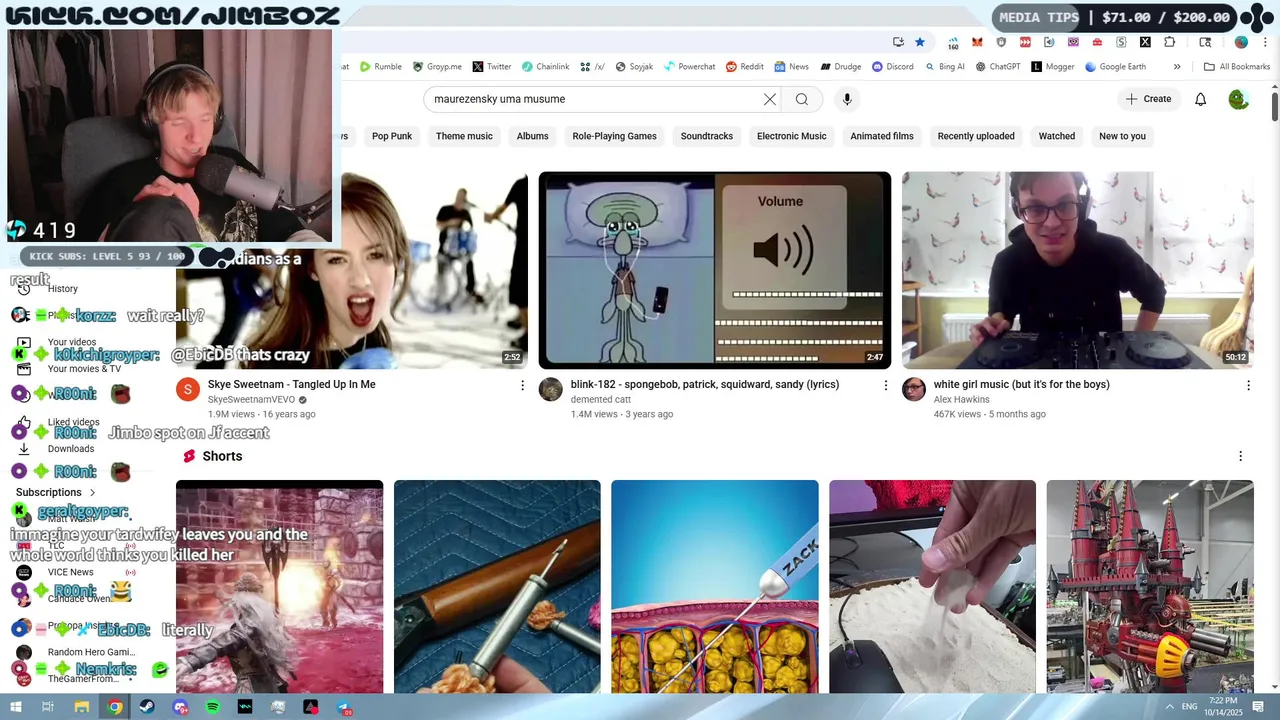1280x720 pixels.
Task: Open the Skye Sweetnam Tangled Up title
Action: click(291, 384)
